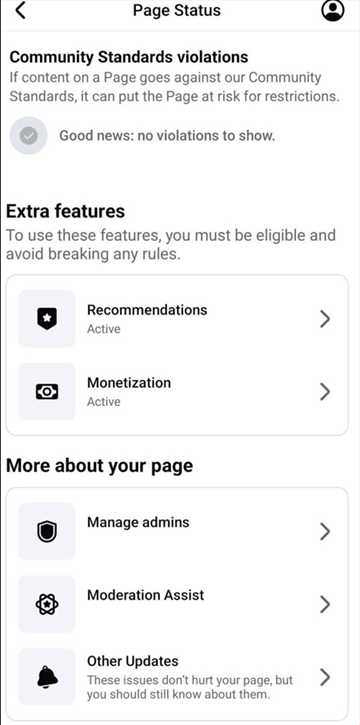Image resolution: width=360 pixels, height=725 pixels.
Task: Tap the back arrow in the header
Action: coord(20,10)
